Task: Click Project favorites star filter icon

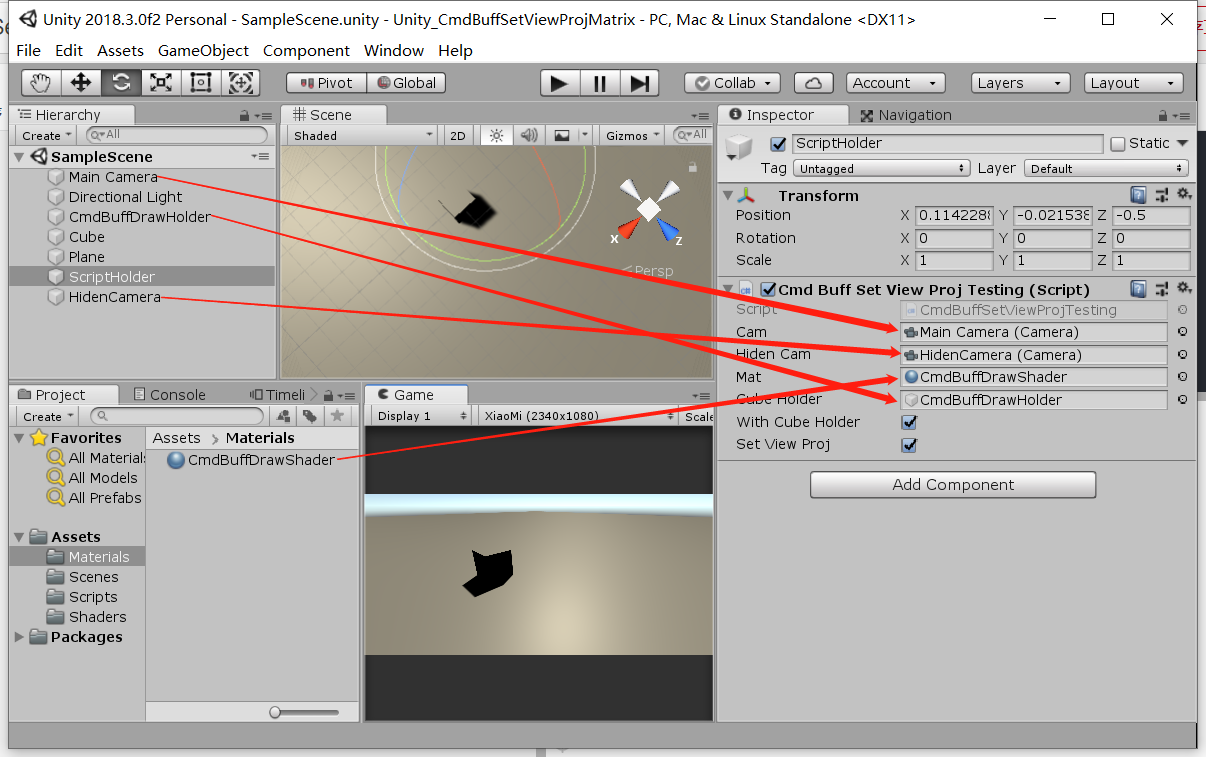Action: (x=337, y=416)
